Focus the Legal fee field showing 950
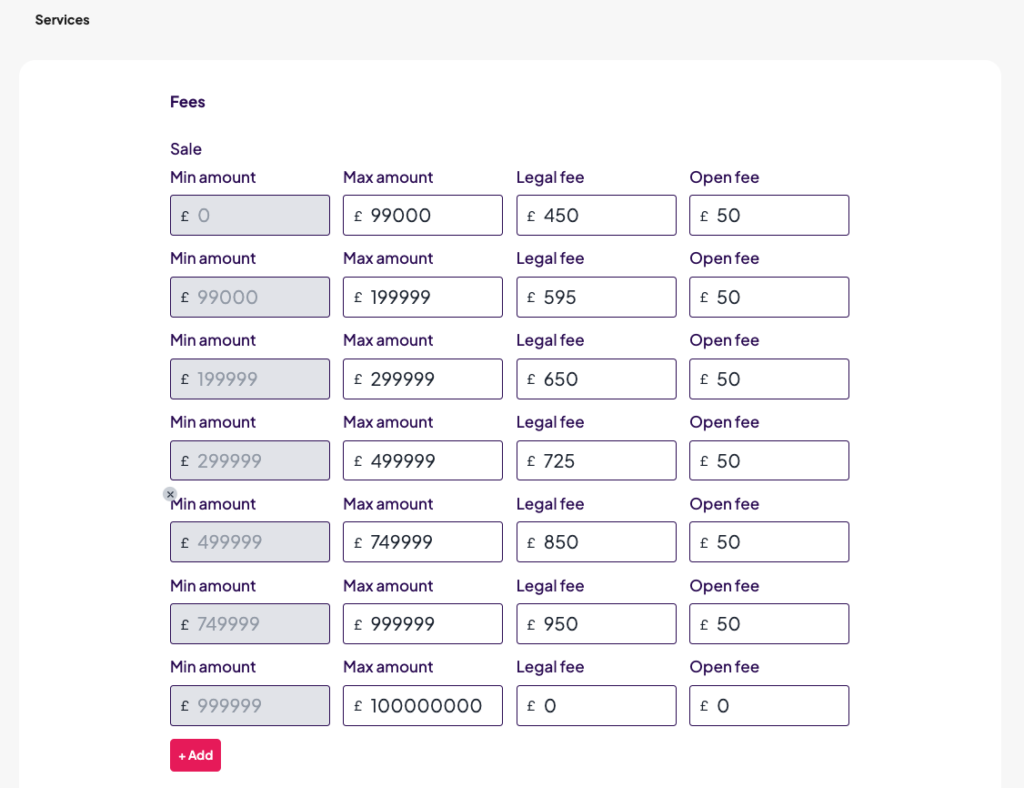The height and width of the screenshot is (788, 1024). click(596, 624)
